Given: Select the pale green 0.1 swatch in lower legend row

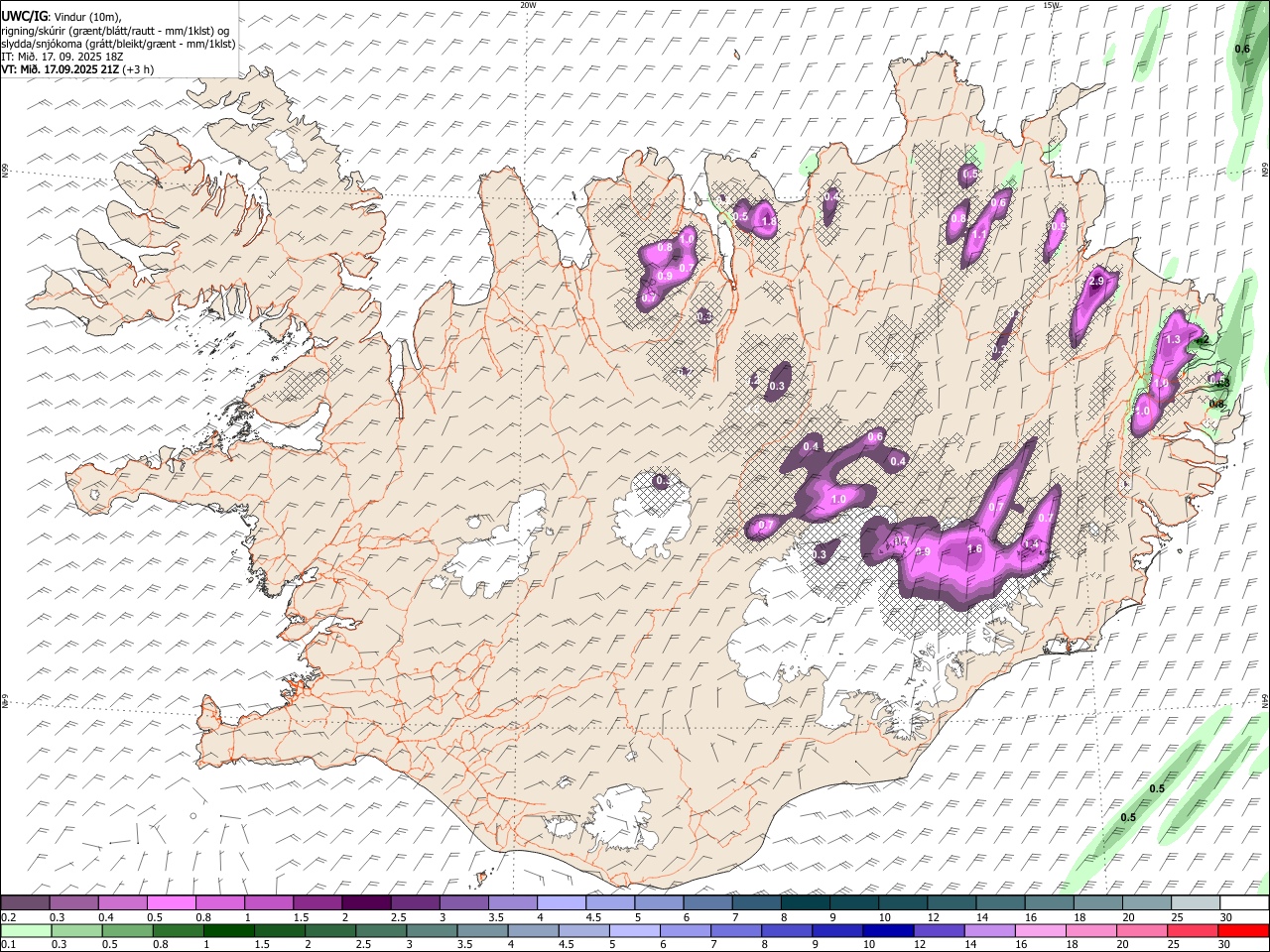Looking at the screenshot, I should pos(26,931).
